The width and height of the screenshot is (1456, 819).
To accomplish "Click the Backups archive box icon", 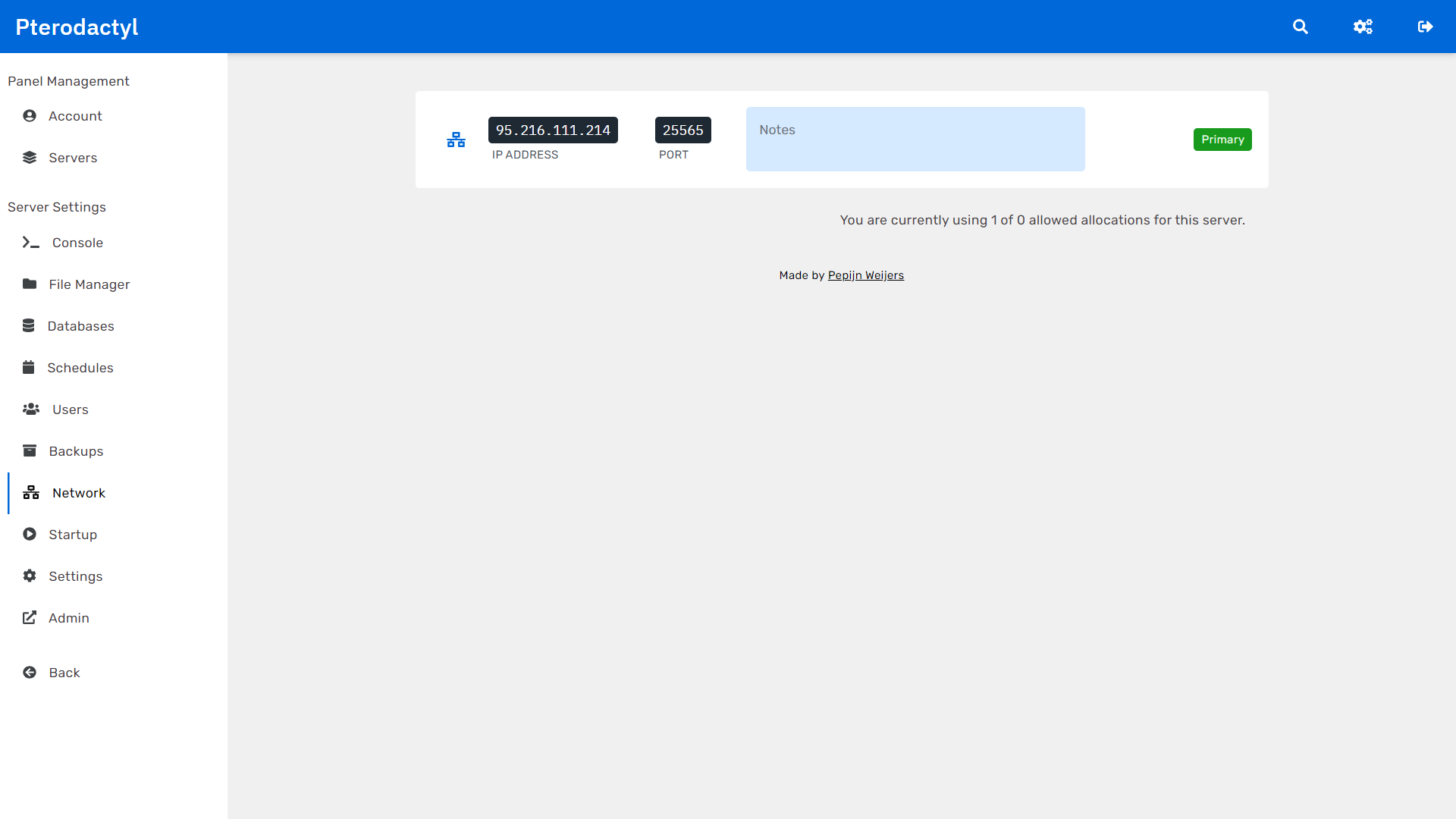I will pos(30,451).
